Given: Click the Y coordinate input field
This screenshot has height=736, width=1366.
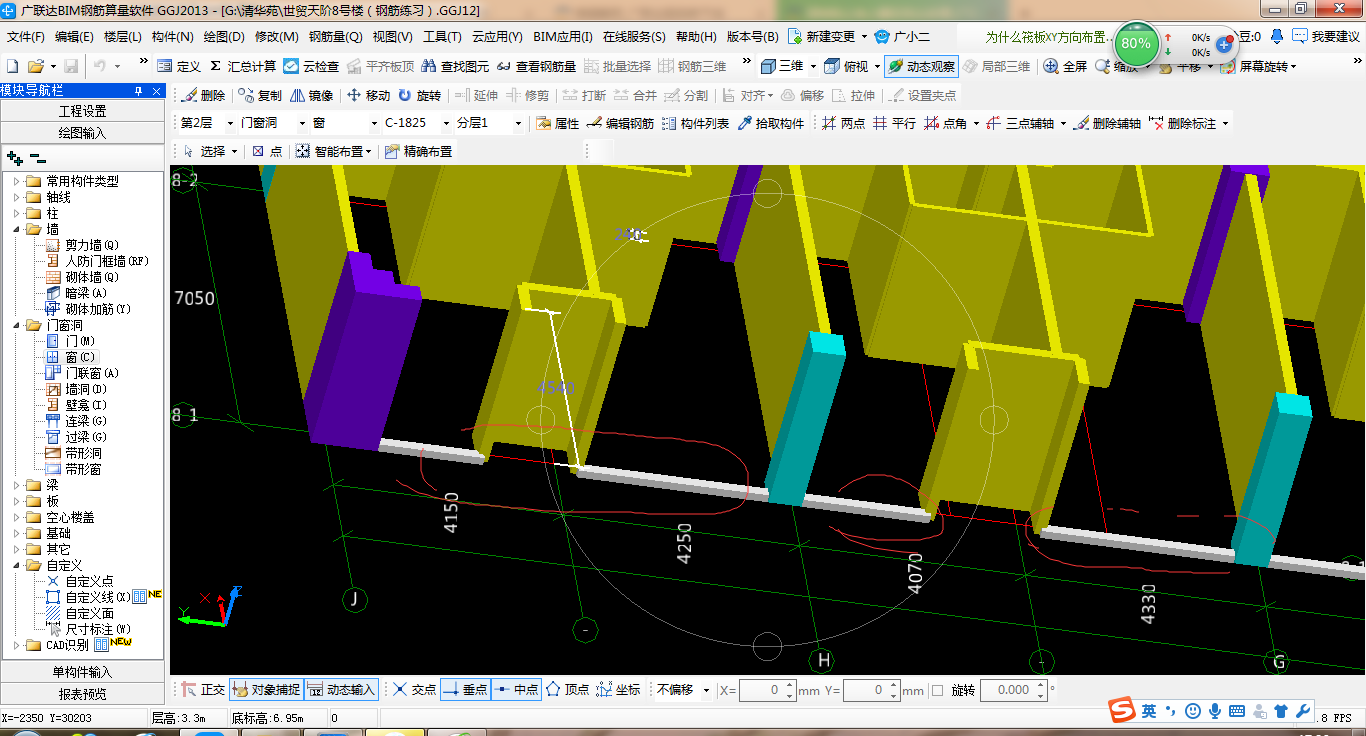Looking at the screenshot, I should tap(871, 690).
